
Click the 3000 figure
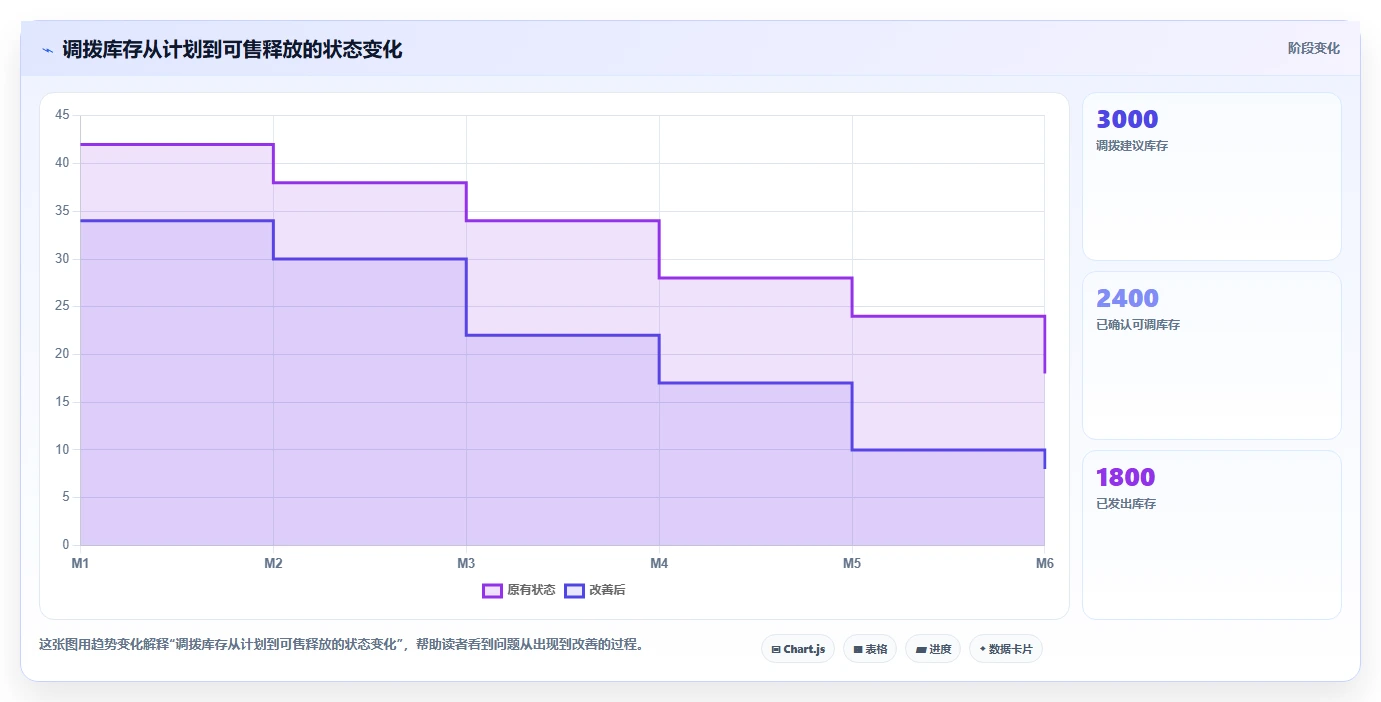tap(1127, 120)
